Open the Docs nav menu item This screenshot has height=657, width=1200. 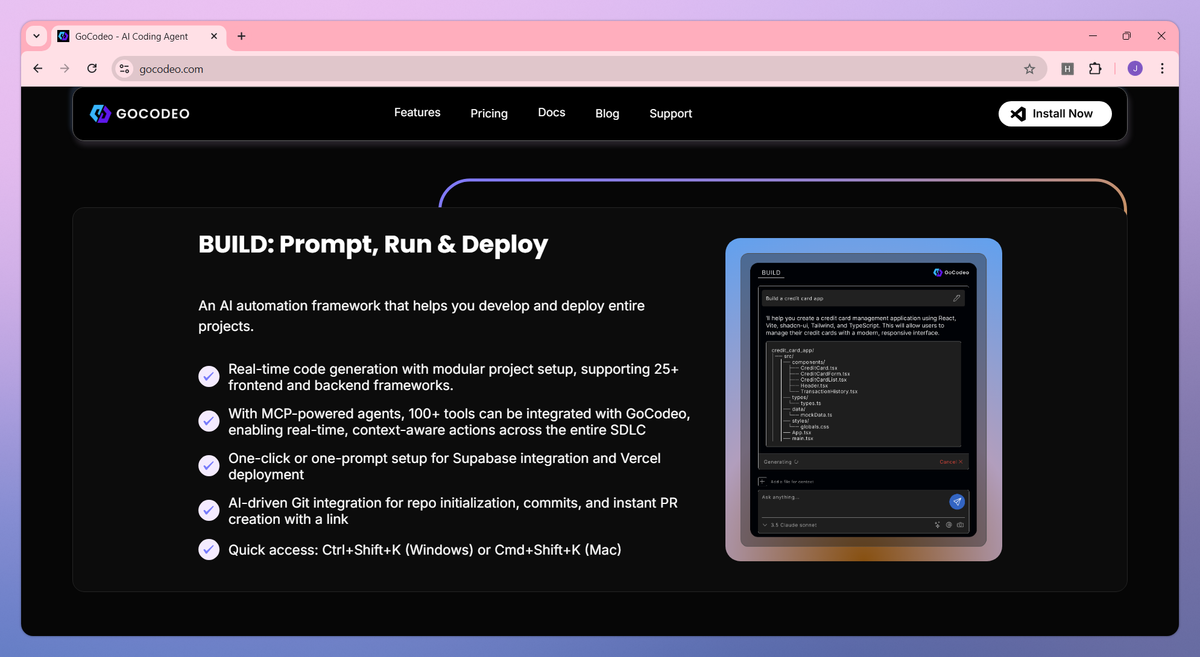click(551, 113)
